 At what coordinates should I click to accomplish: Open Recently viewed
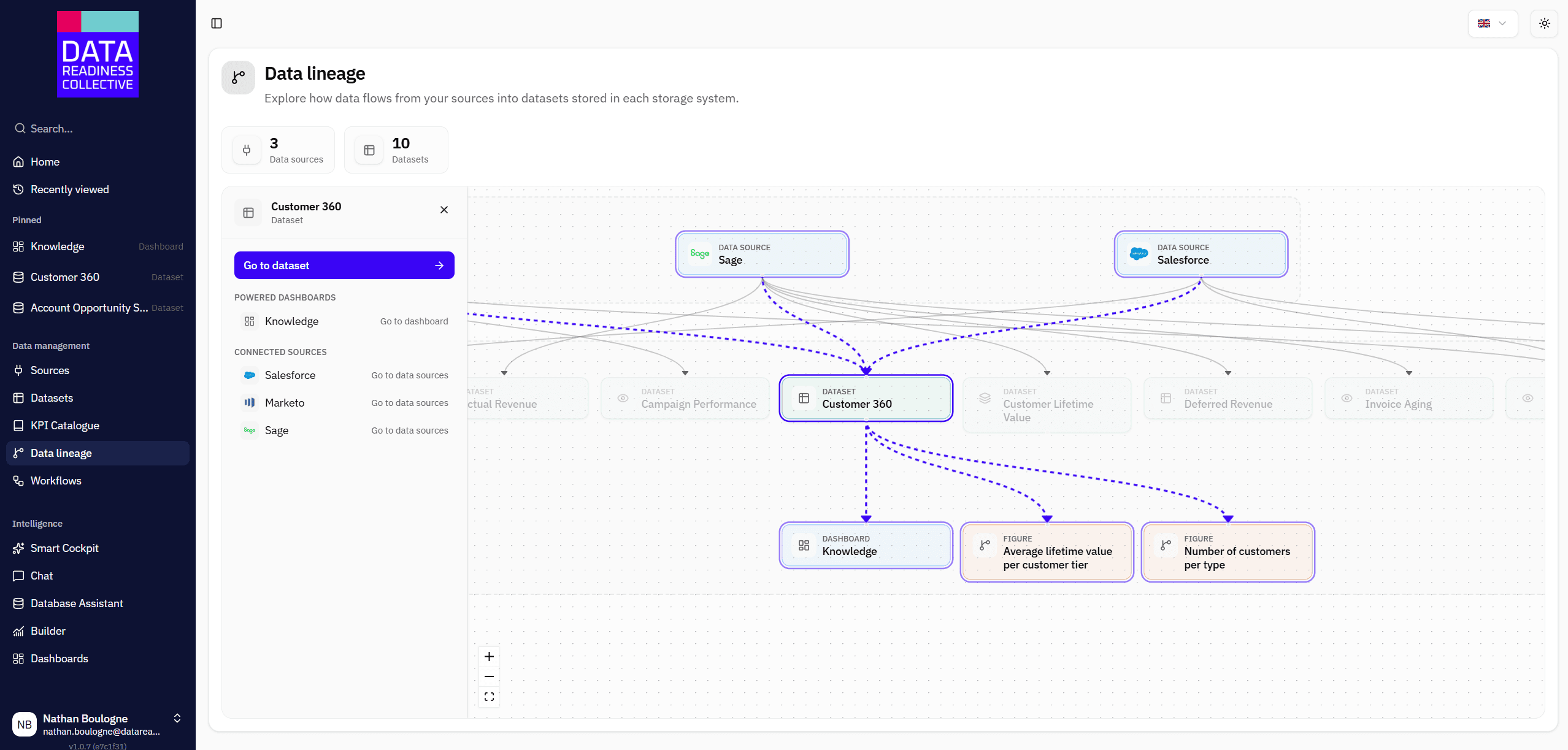point(98,189)
